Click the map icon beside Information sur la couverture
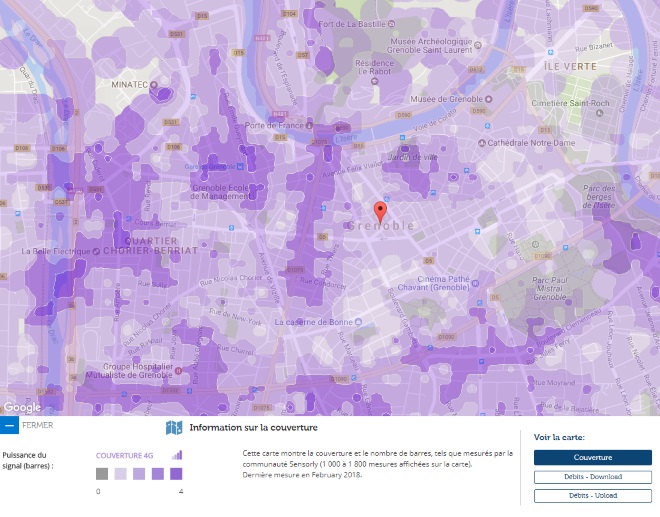Viewport: 660px width, 517px height. click(x=174, y=427)
